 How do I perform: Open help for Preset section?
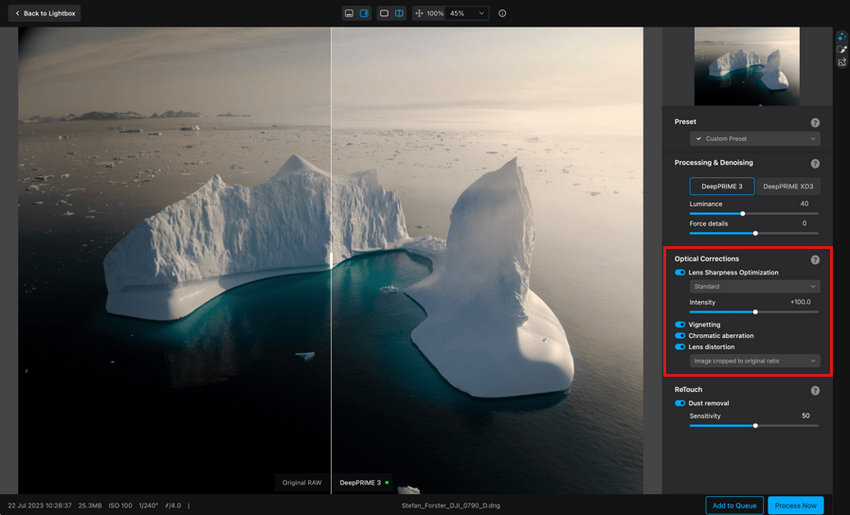[x=815, y=123]
